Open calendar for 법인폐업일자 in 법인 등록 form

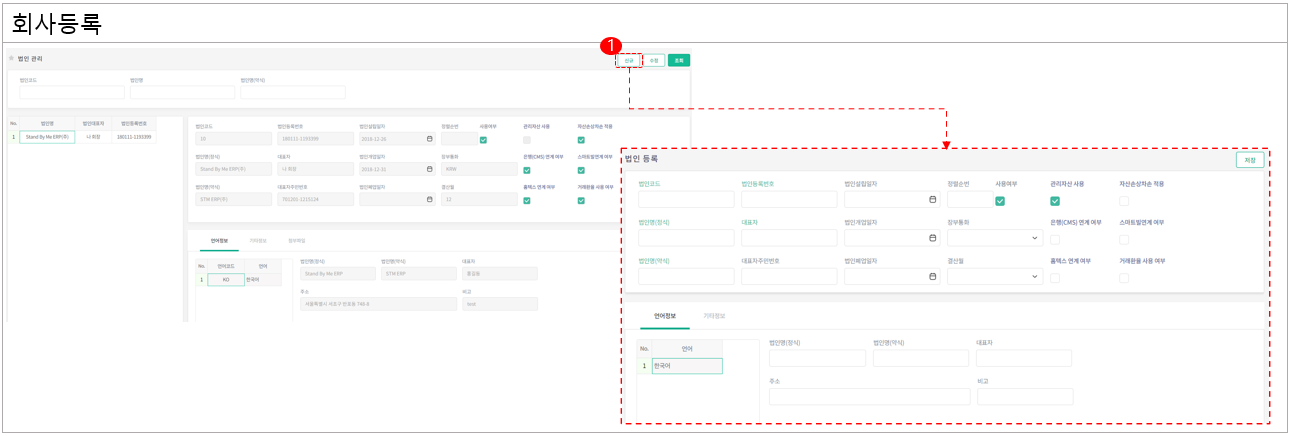[x=932, y=276]
